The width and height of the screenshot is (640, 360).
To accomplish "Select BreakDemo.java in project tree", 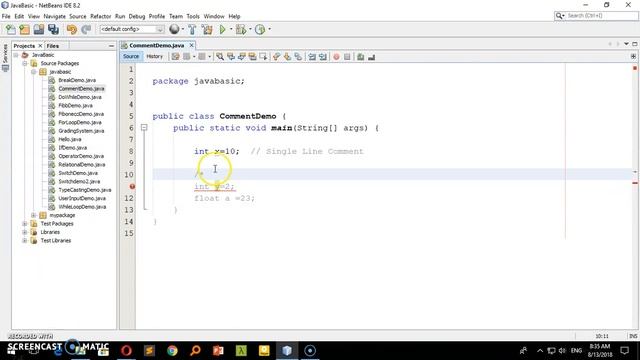I will pos(77,80).
